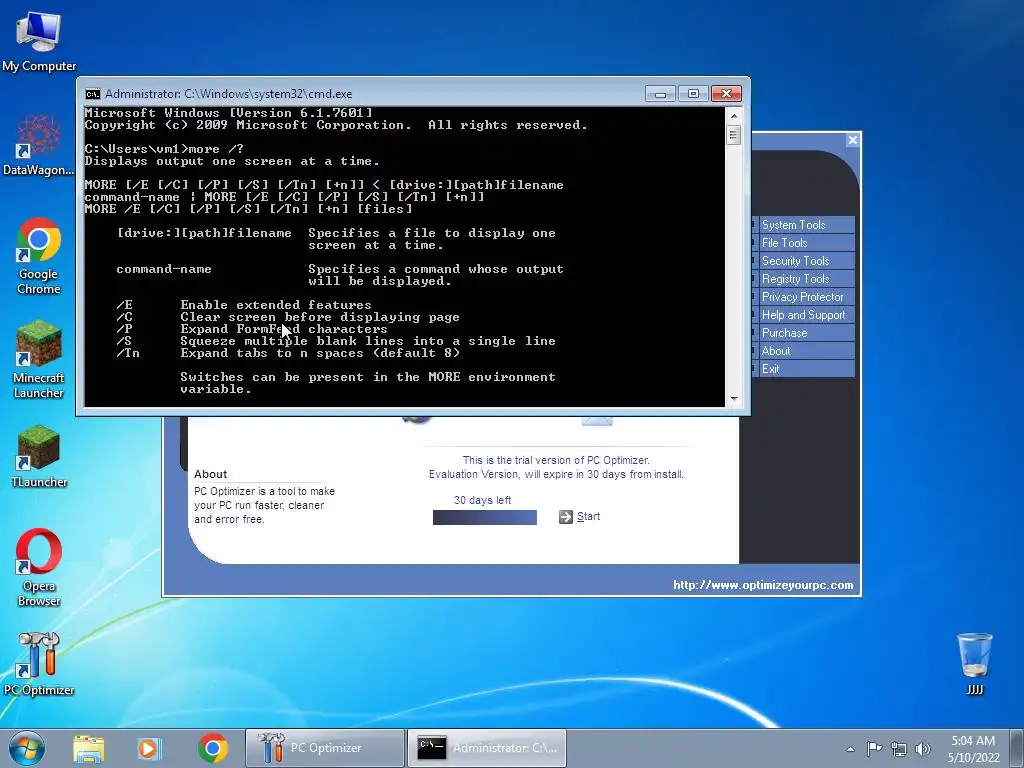1024x768 pixels.
Task: Close the cmd.exe window
Action: pyautogui.click(x=726, y=94)
